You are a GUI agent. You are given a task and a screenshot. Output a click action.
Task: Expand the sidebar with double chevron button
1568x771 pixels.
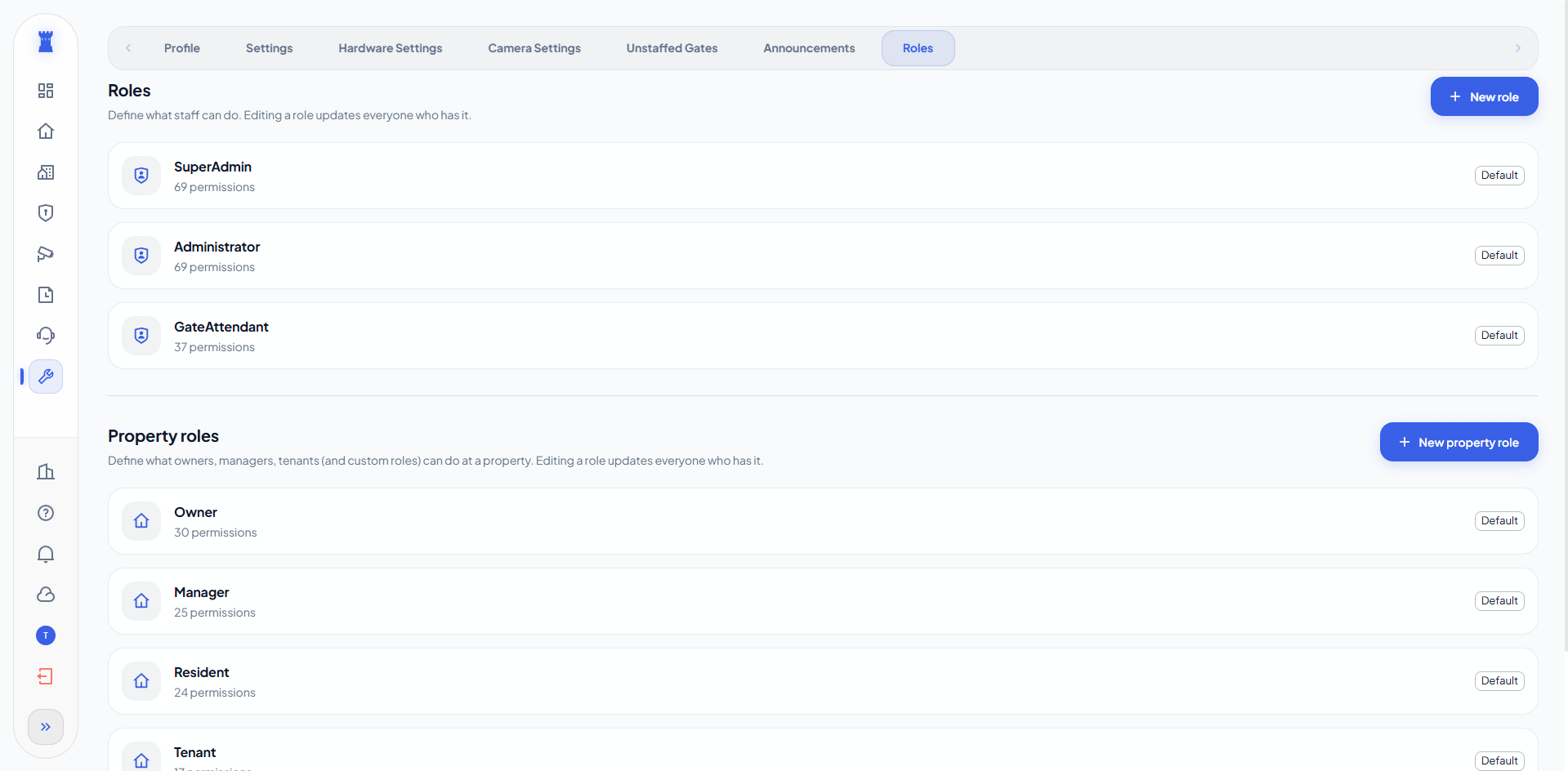click(x=46, y=727)
